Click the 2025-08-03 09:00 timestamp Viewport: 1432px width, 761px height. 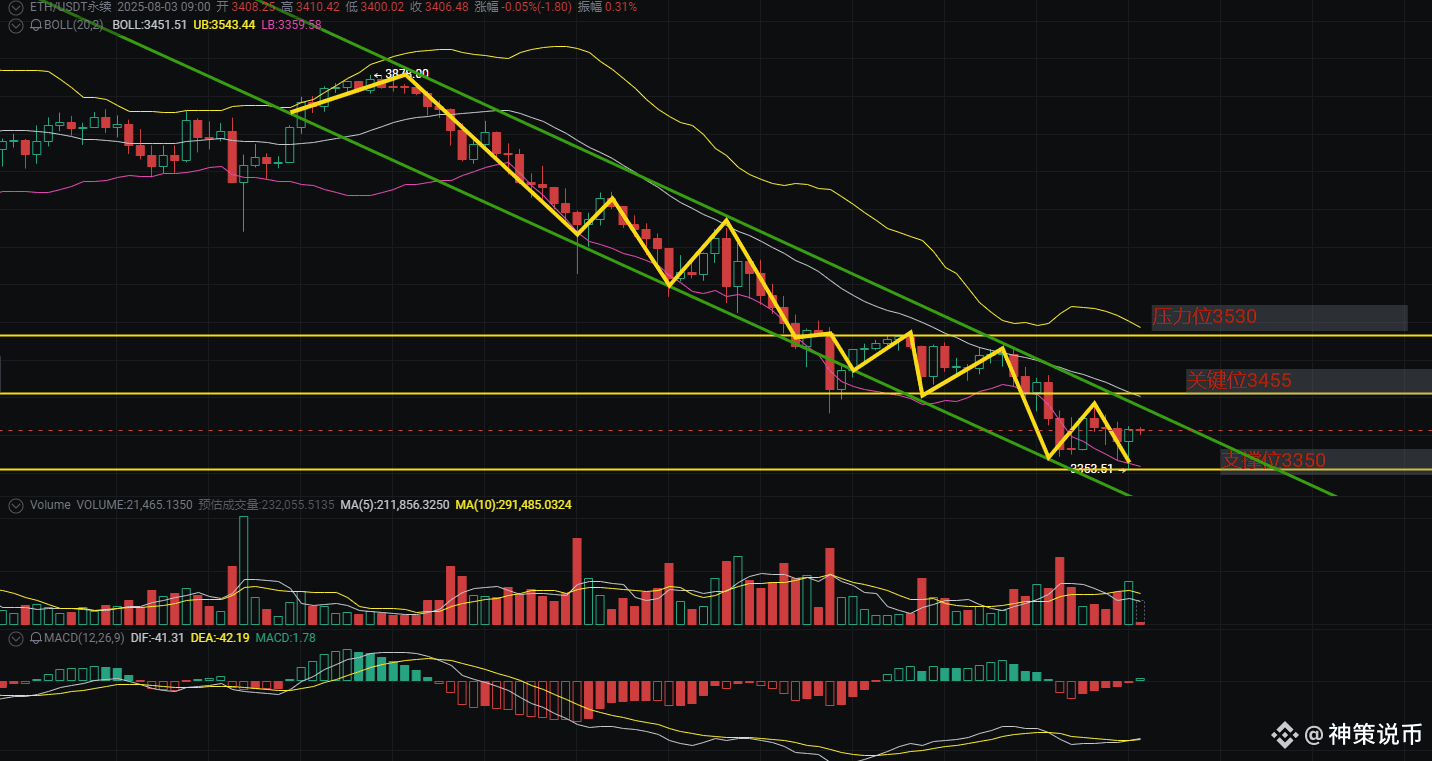[x=163, y=6]
